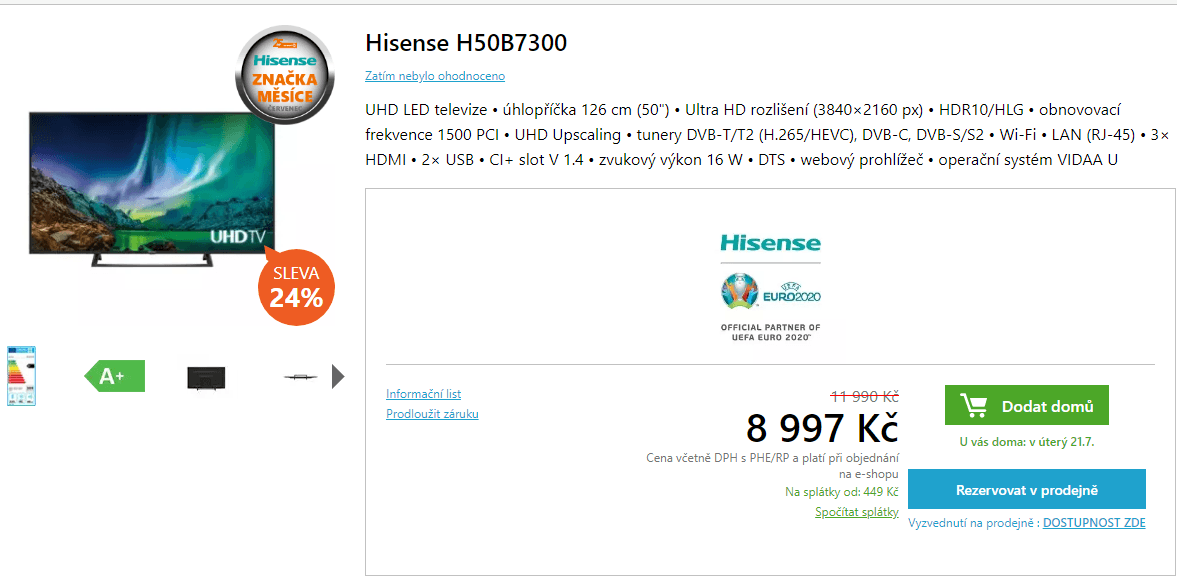
Task: Click the 8 997 Kč price
Action: [822, 429]
